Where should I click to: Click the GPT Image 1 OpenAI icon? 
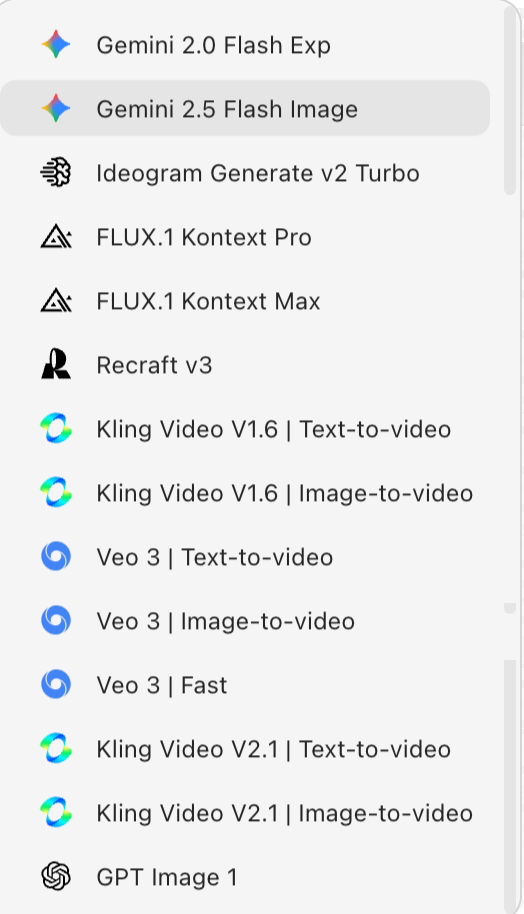[56, 876]
